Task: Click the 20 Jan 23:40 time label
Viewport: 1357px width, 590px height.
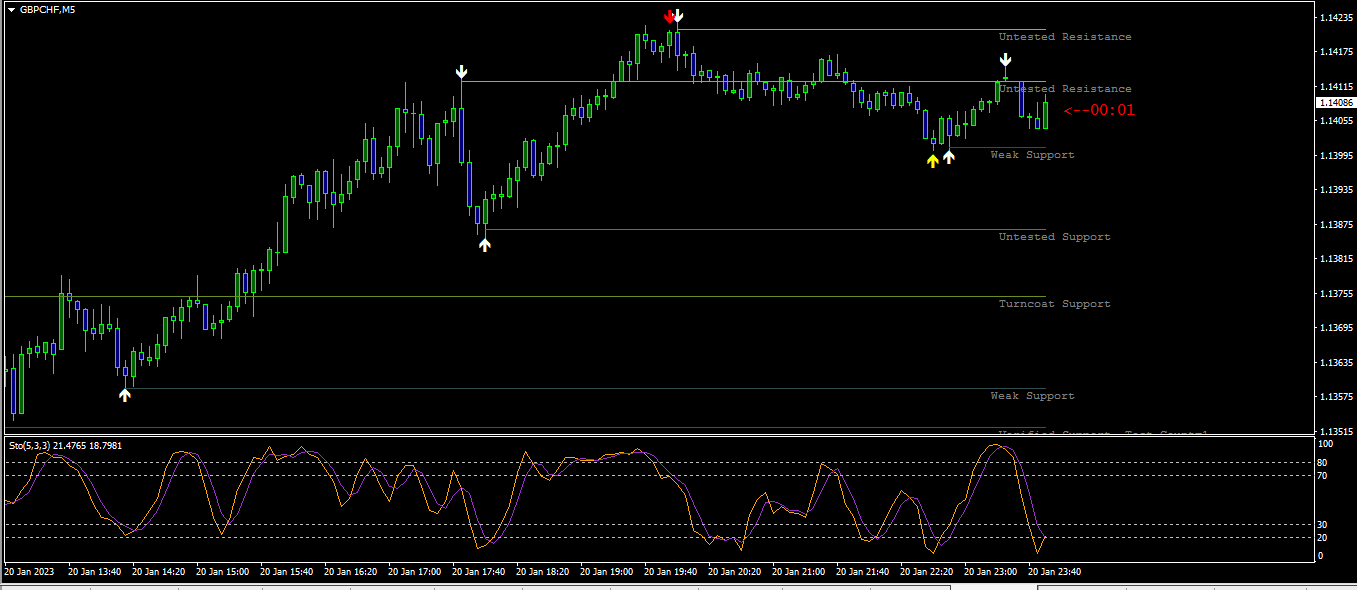Action: click(x=1054, y=572)
